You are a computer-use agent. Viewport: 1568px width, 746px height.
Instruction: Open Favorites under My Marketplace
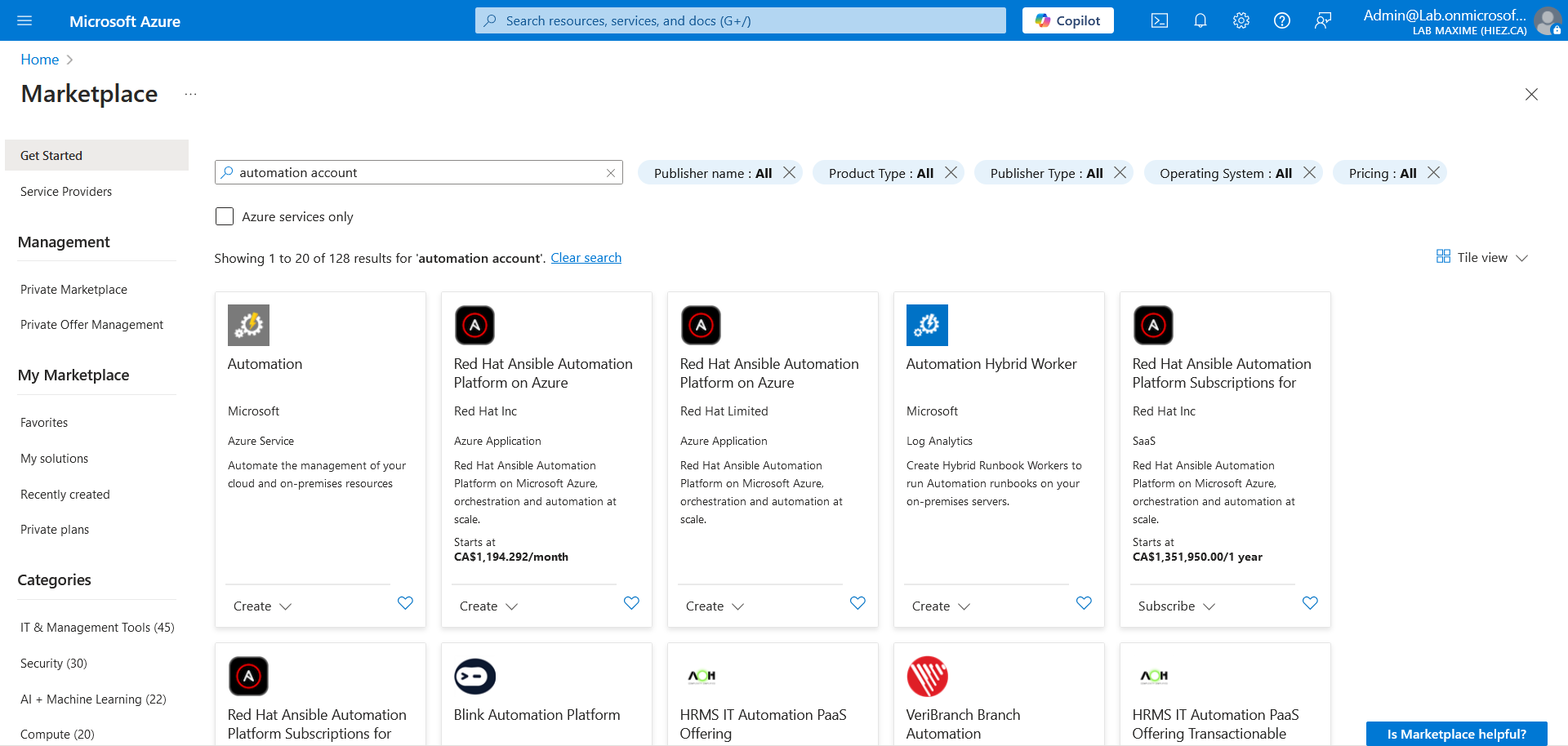(x=44, y=423)
